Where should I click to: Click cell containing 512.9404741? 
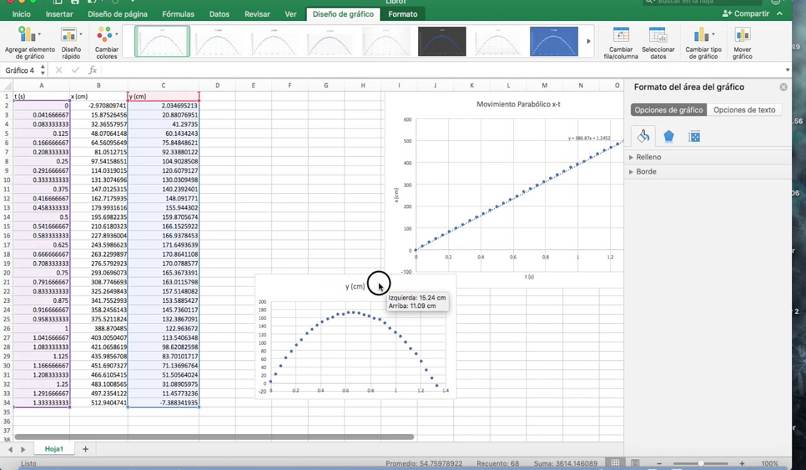point(99,403)
